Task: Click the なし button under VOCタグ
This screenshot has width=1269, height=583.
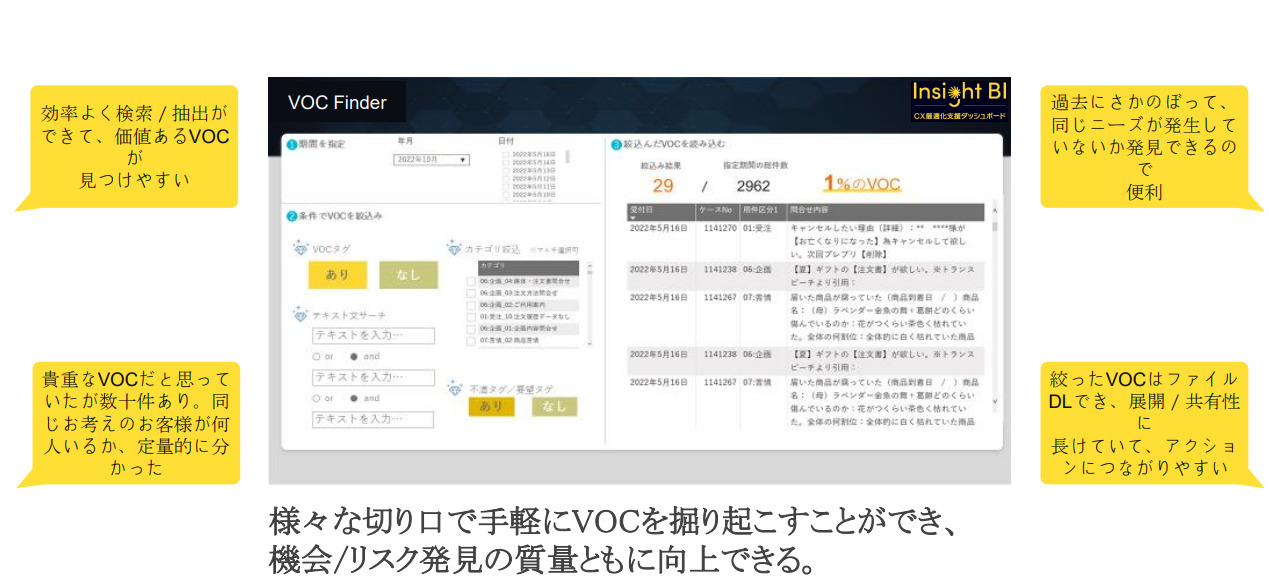Action: coord(409,275)
